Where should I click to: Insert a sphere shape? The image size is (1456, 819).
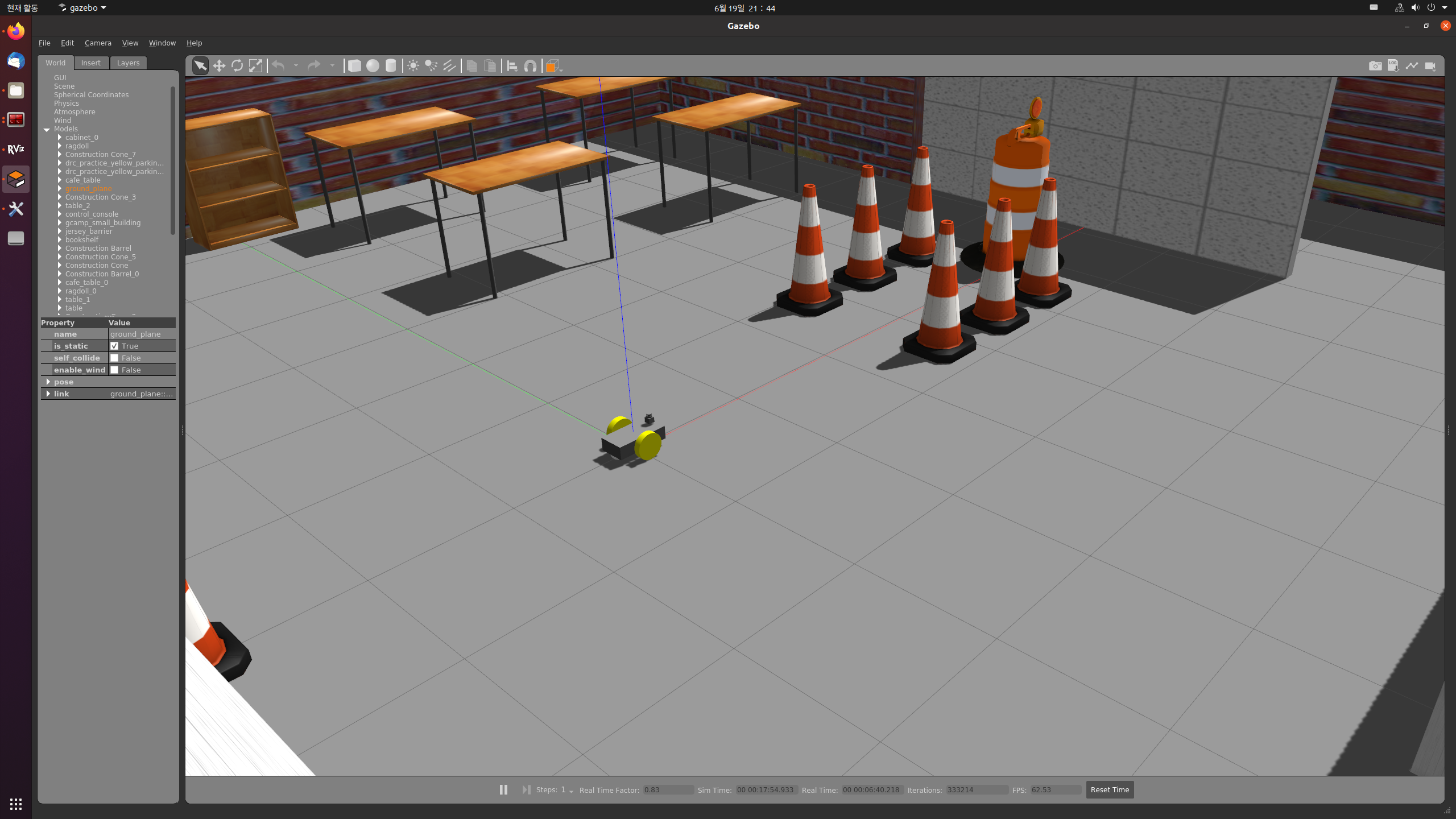pos(373,66)
